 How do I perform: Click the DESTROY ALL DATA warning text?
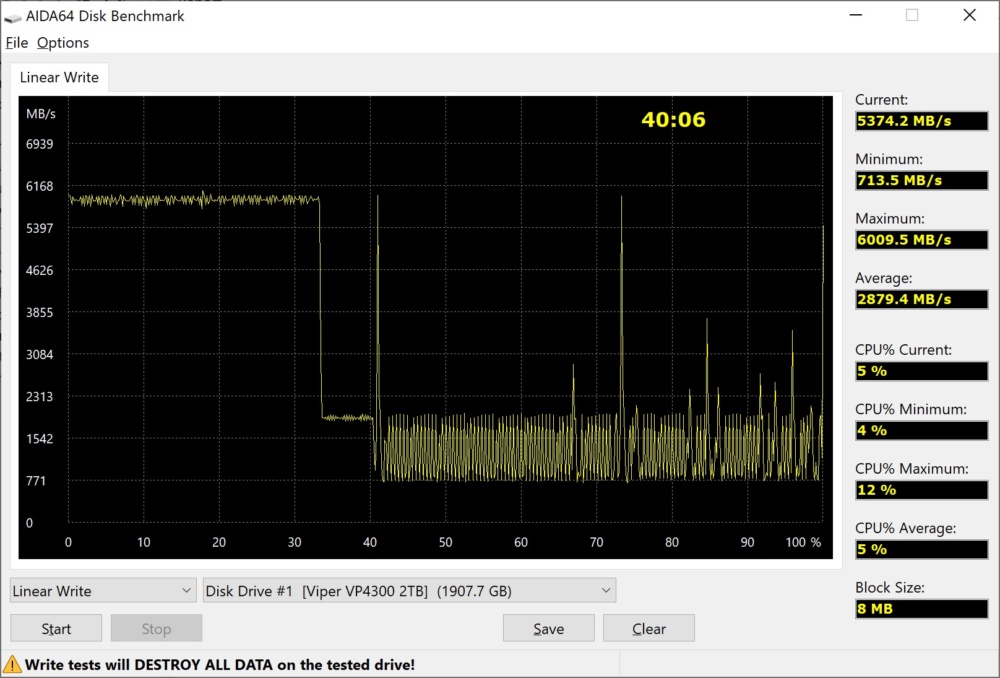(x=218, y=665)
